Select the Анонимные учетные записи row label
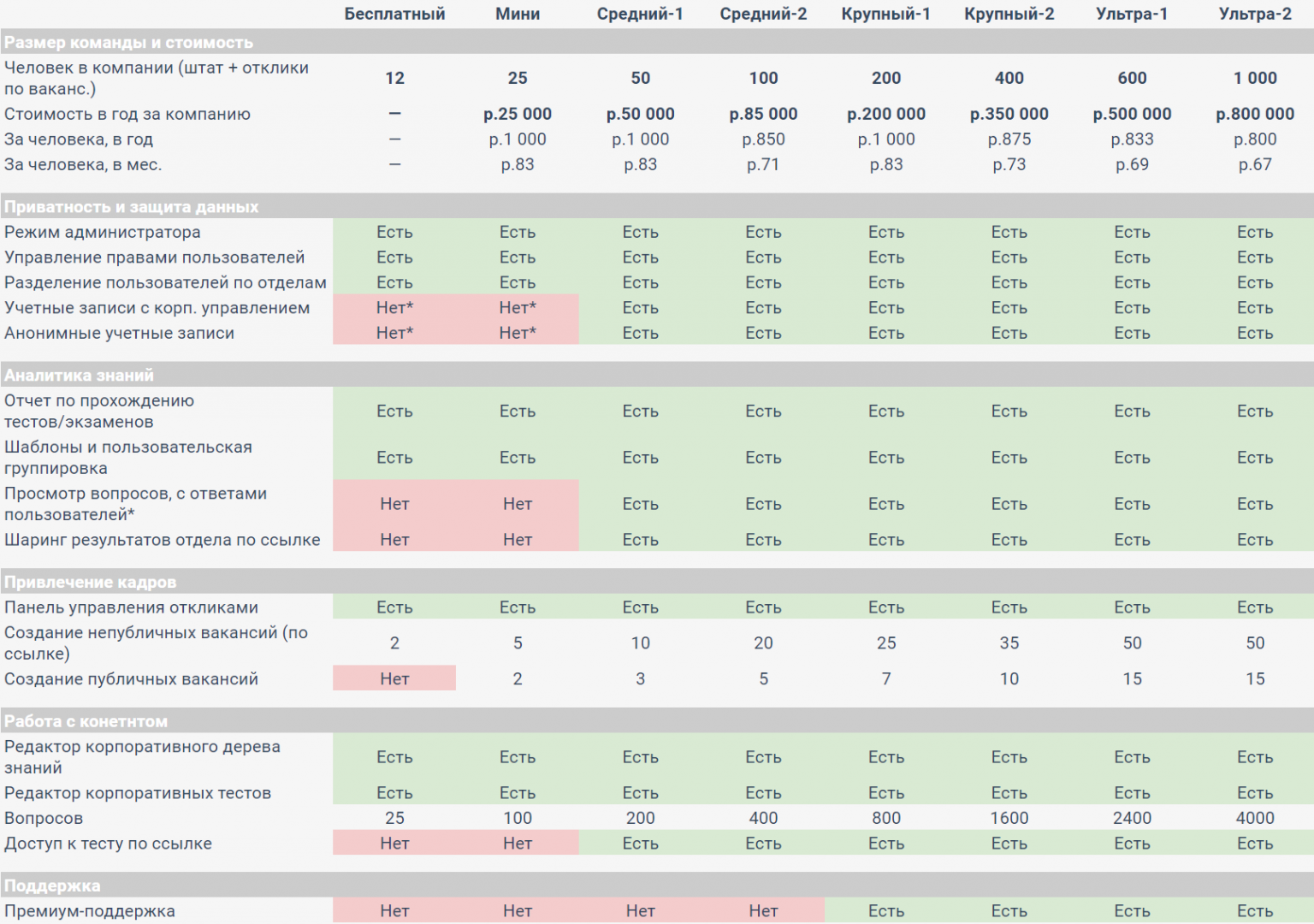 click(x=119, y=333)
